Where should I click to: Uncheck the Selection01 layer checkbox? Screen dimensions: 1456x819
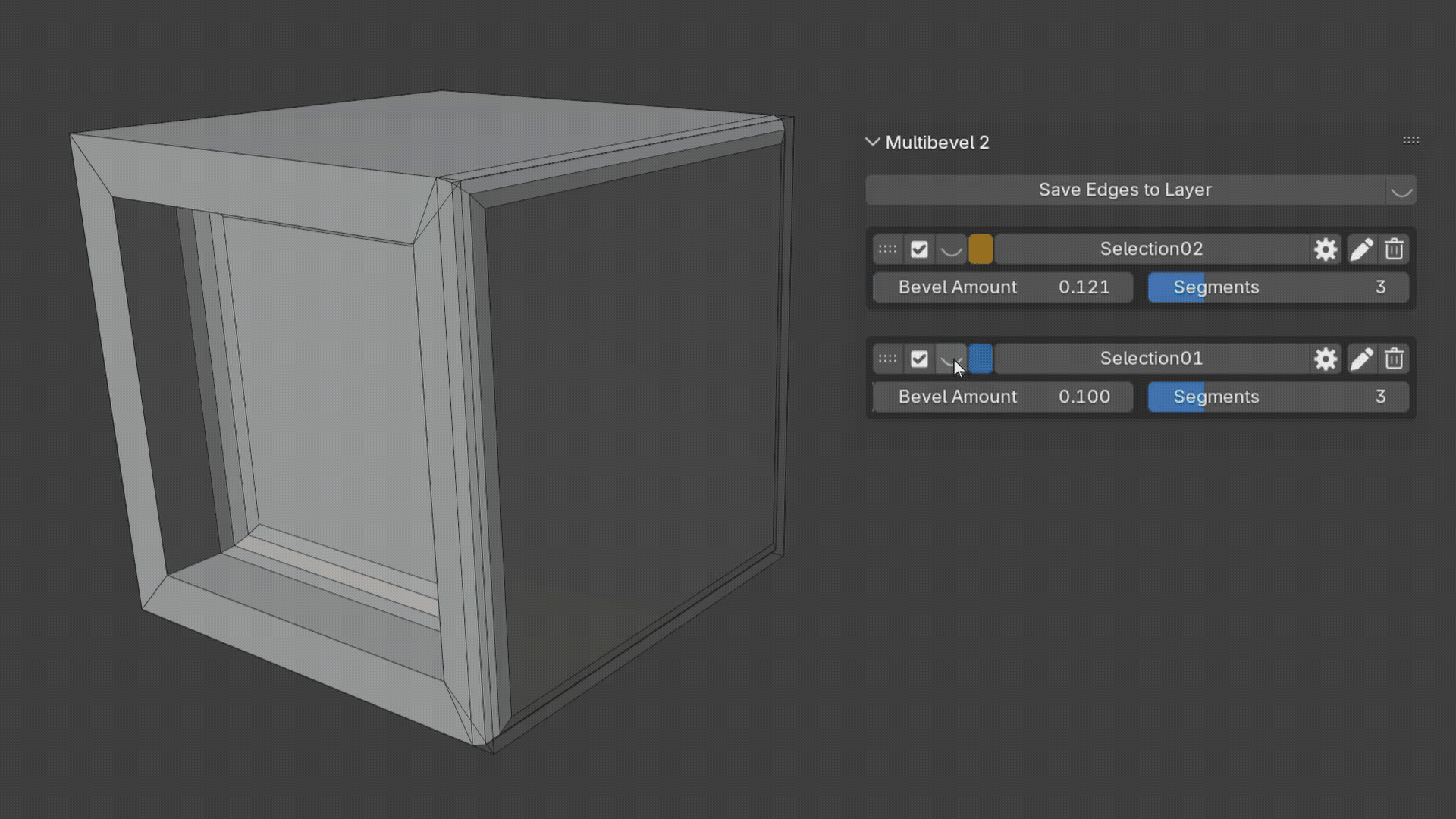919,359
